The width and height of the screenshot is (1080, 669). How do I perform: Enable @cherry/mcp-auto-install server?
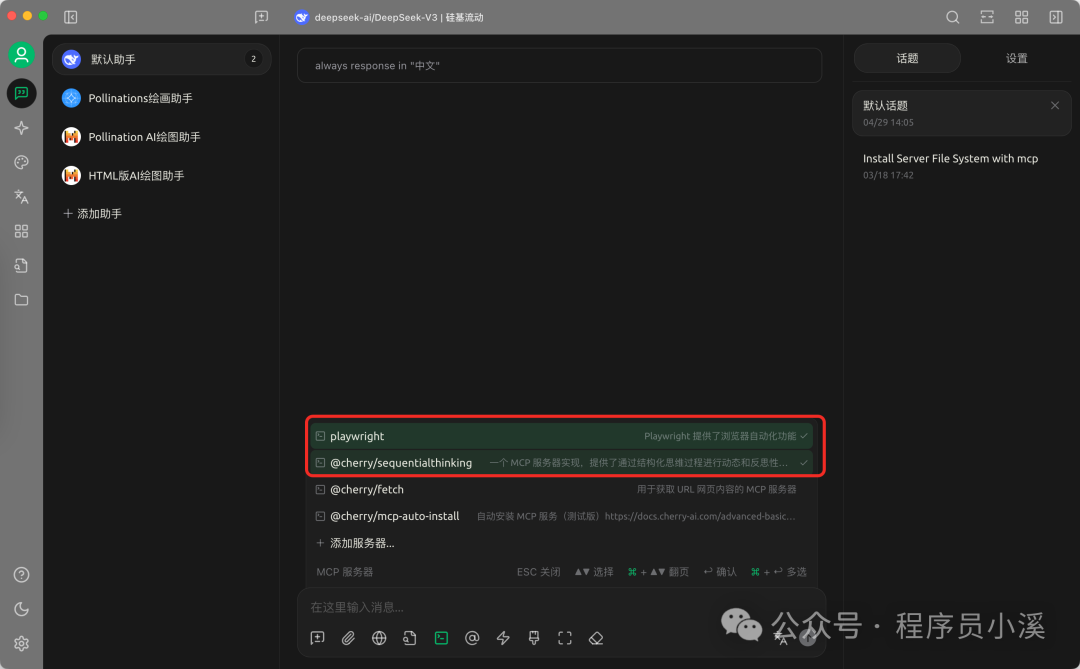[562, 516]
